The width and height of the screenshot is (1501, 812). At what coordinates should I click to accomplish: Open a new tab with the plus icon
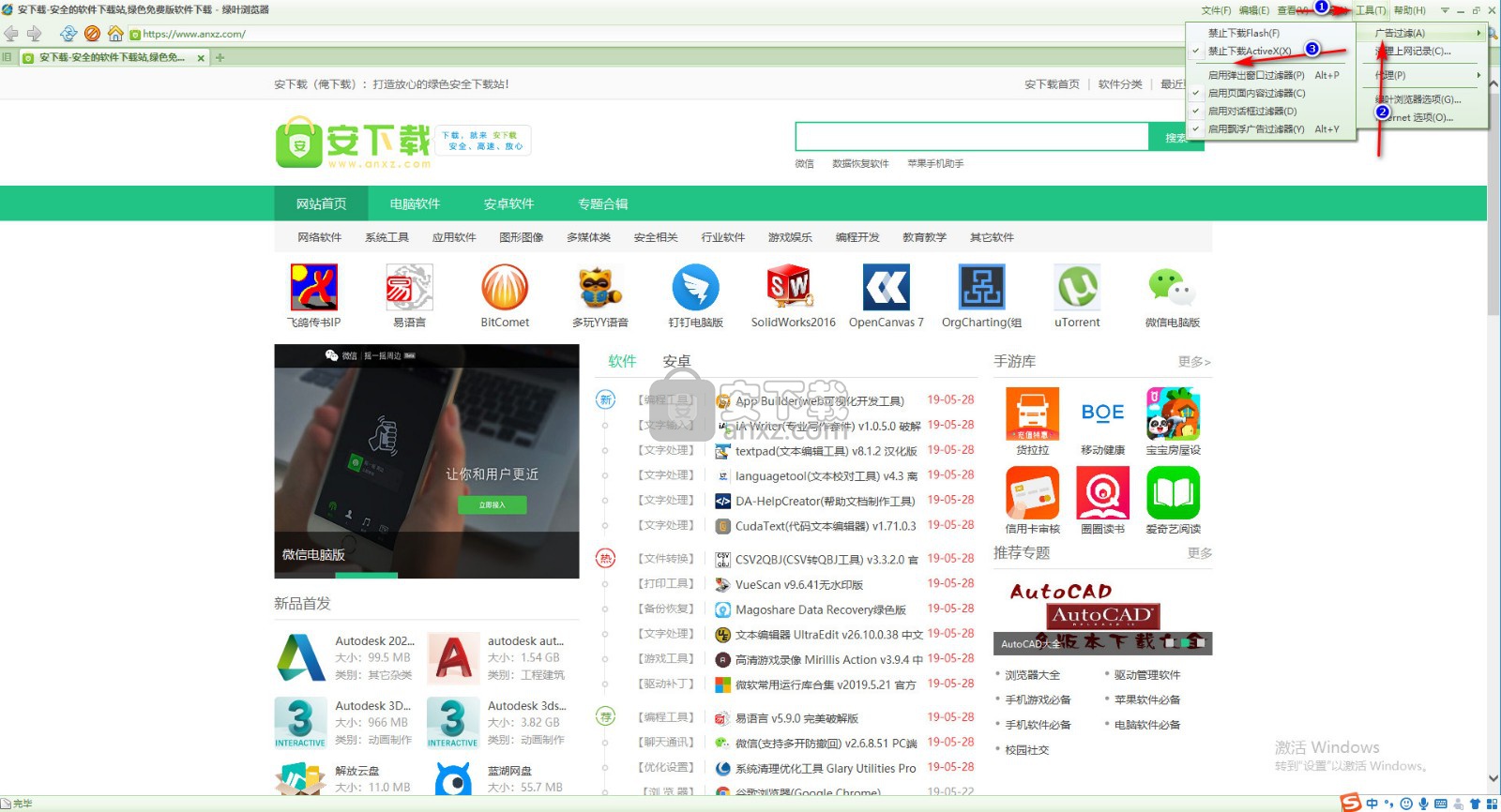pyautogui.click(x=220, y=57)
